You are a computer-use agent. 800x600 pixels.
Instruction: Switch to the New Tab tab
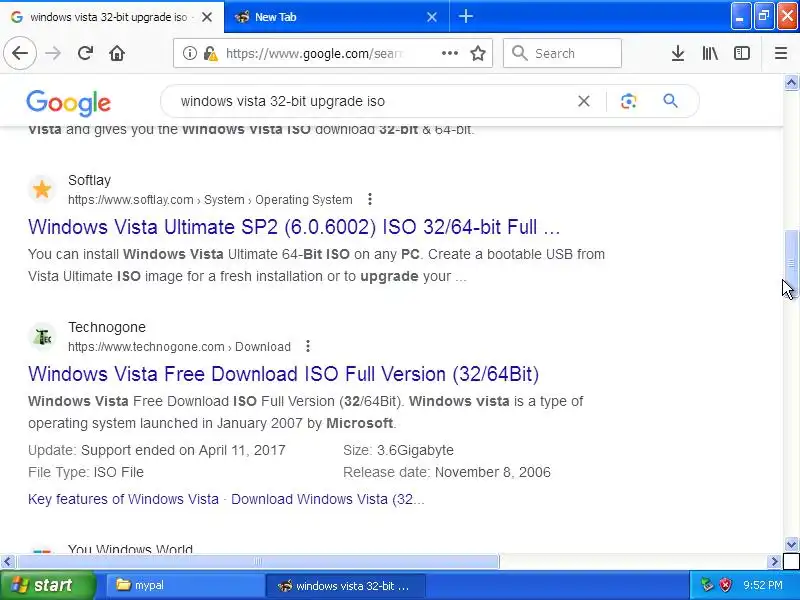336,17
